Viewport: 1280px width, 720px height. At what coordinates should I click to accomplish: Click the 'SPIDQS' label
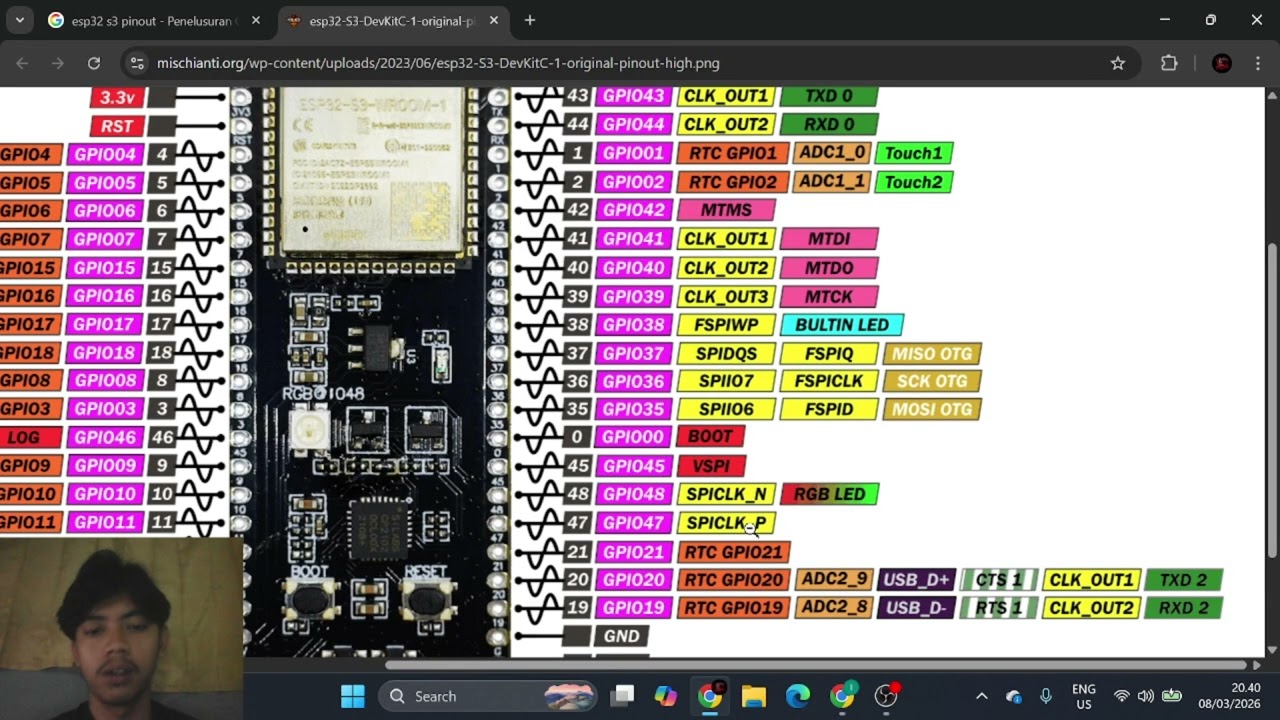(x=727, y=353)
